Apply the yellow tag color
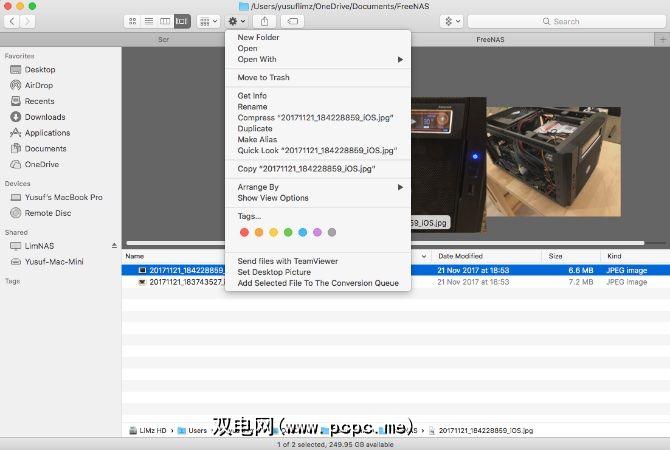670x450 pixels. tap(273, 232)
